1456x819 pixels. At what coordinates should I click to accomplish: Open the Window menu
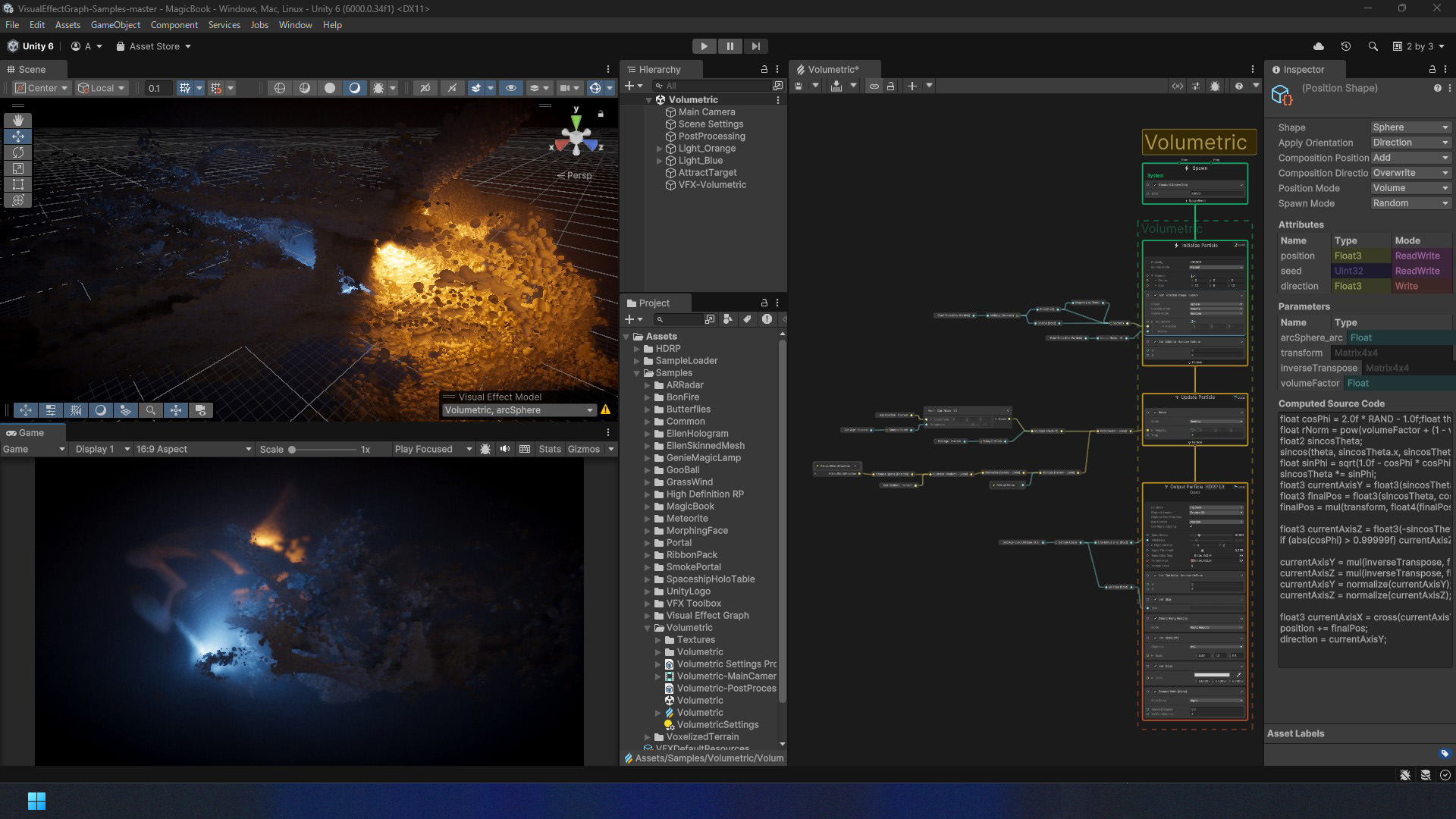295,25
